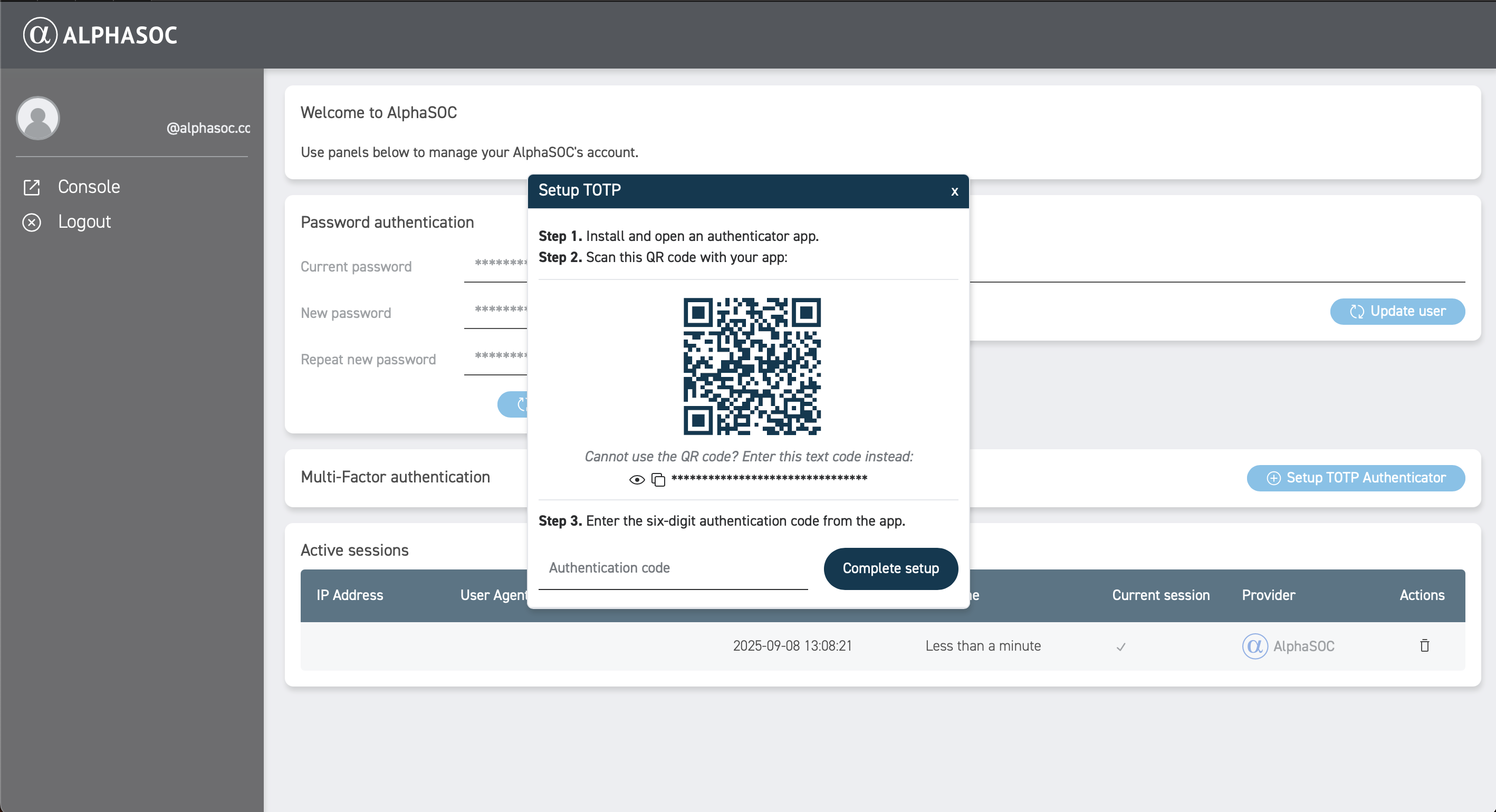The width and height of the screenshot is (1496, 812).
Task: Click the user avatar icon
Action: 38,119
